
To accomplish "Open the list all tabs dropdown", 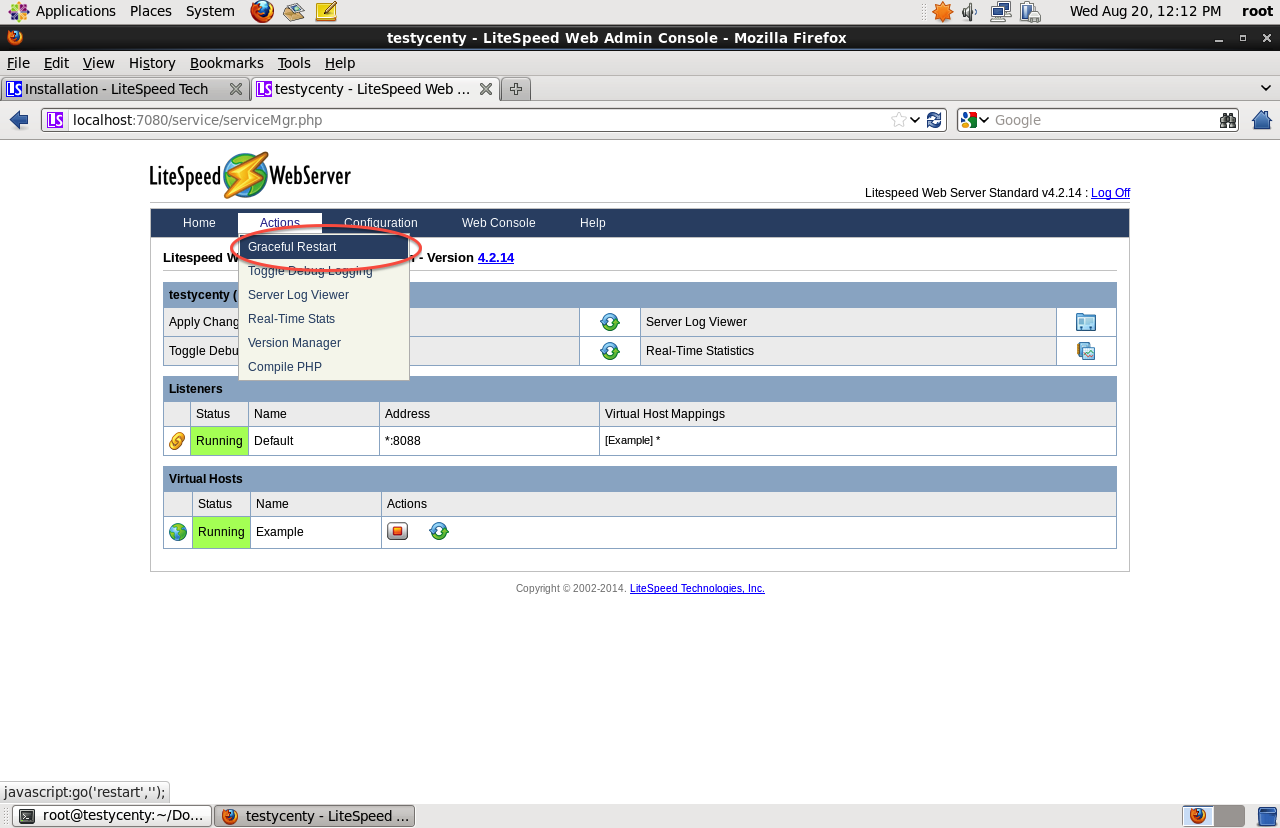I will 1265,89.
